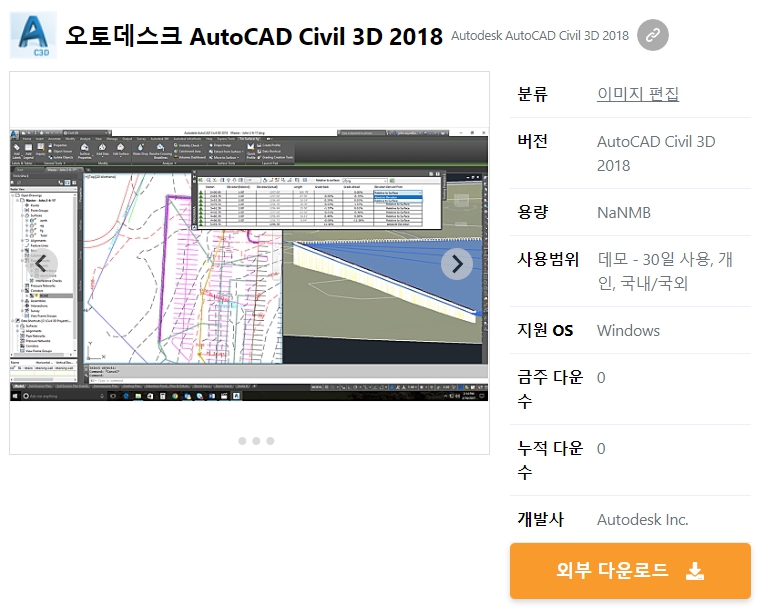Click the 금주 다운수 label

[x=550, y=389]
